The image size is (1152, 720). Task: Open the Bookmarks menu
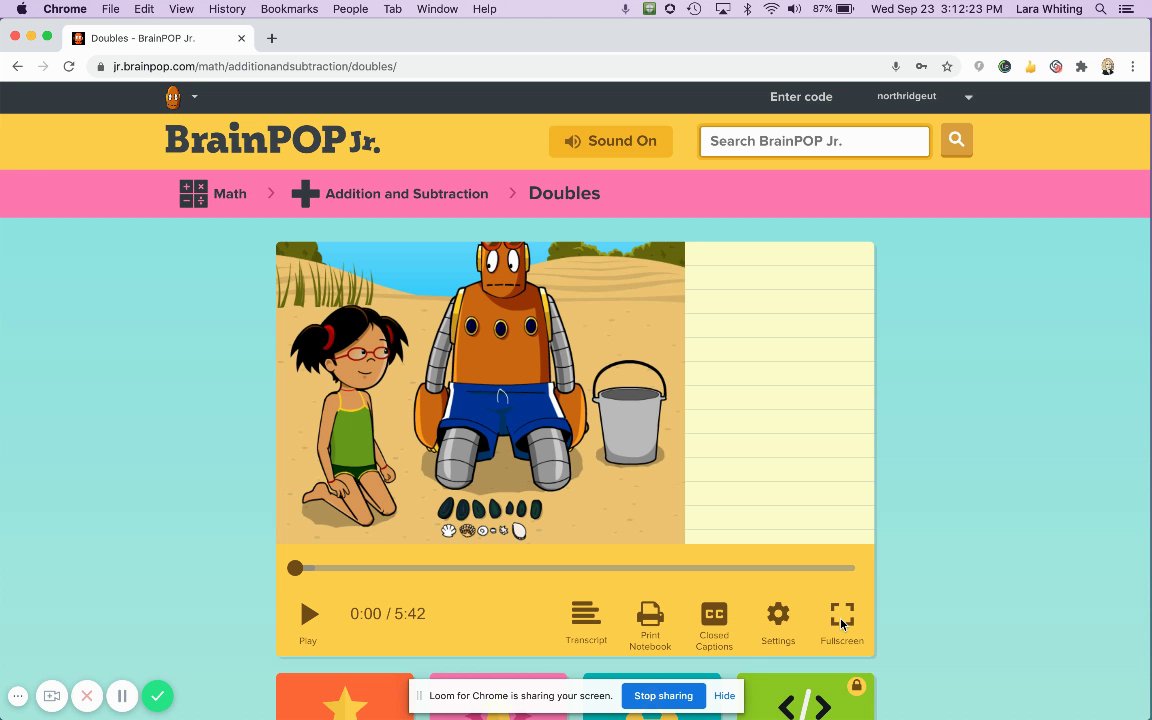[x=289, y=9]
